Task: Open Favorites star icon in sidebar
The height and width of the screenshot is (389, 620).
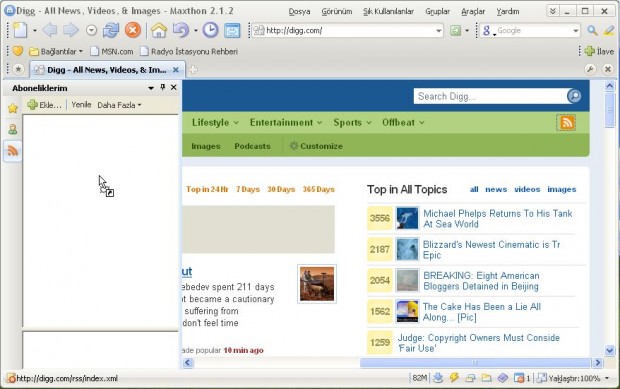Action: [x=13, y=108]
